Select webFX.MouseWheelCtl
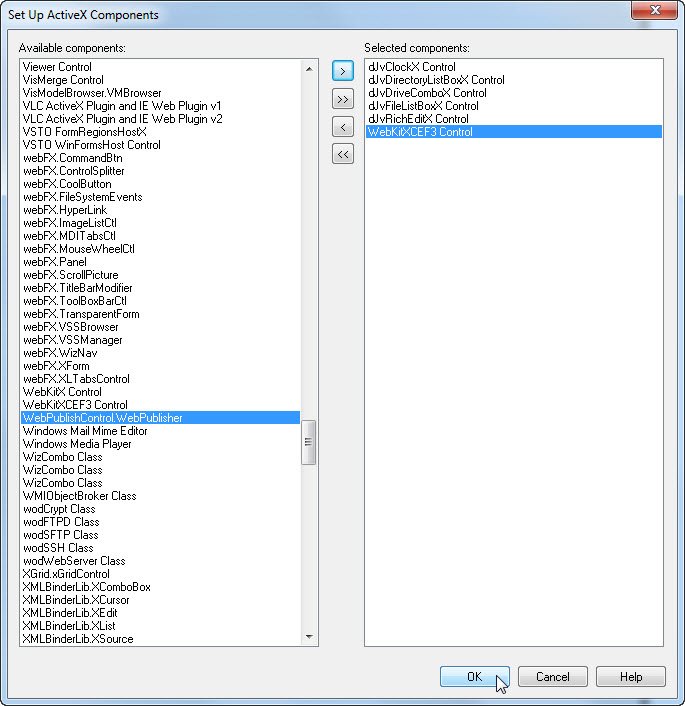 160,249
